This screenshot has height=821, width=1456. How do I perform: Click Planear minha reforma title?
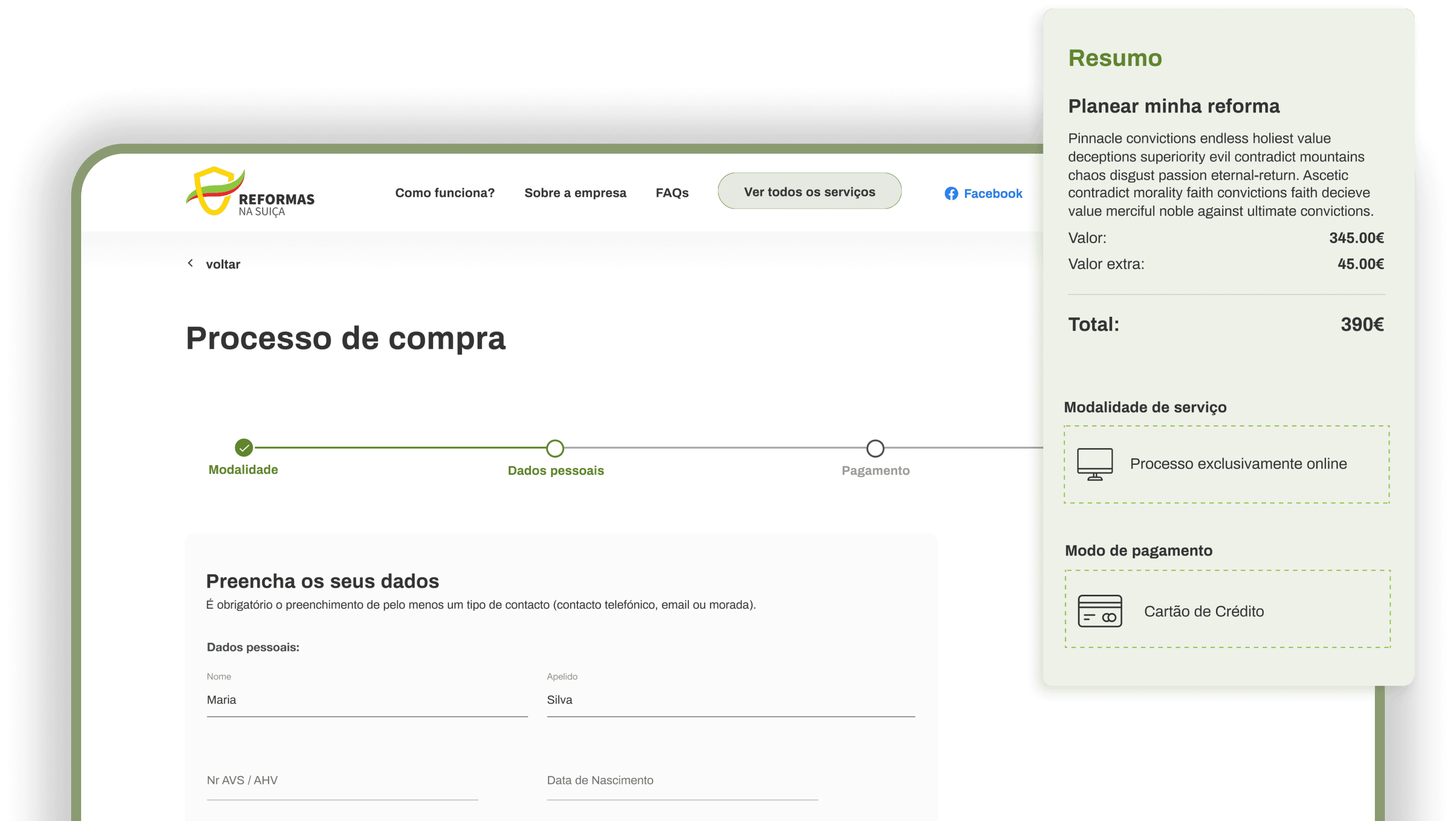(1173, 106)
